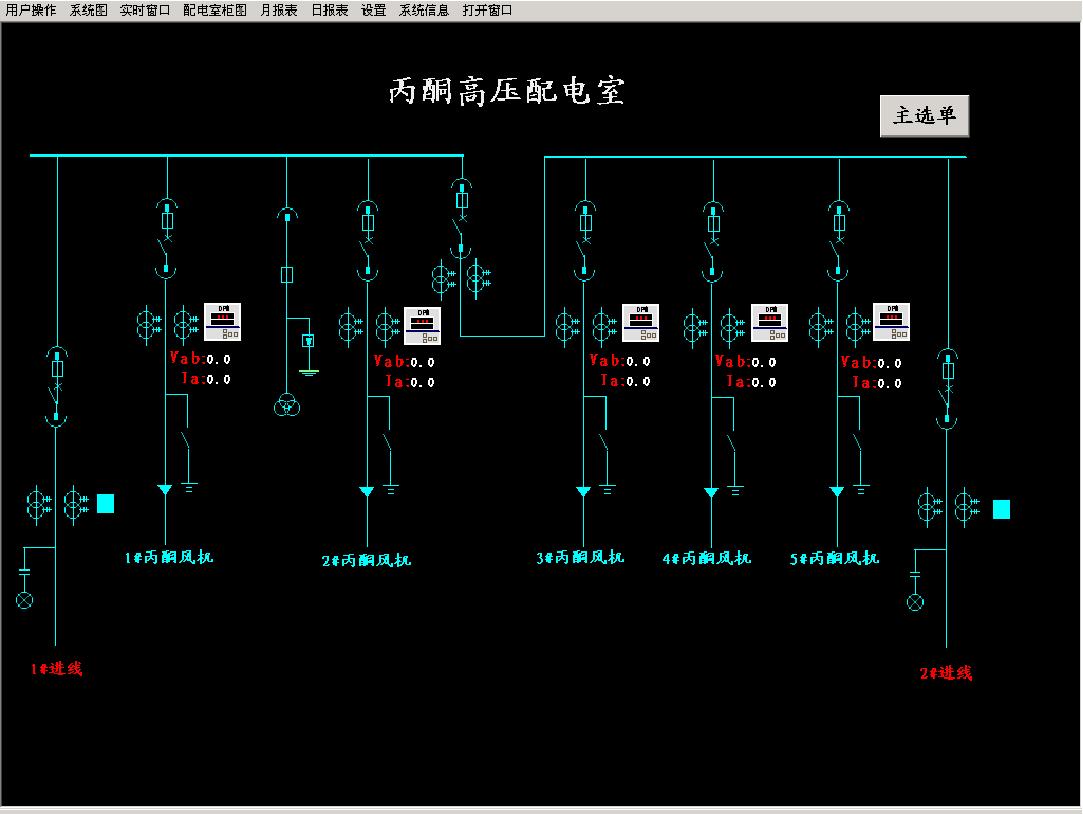Open the 配电室柜图 menu
This screenshot has height=814, width=1083.
click(214, 10)
